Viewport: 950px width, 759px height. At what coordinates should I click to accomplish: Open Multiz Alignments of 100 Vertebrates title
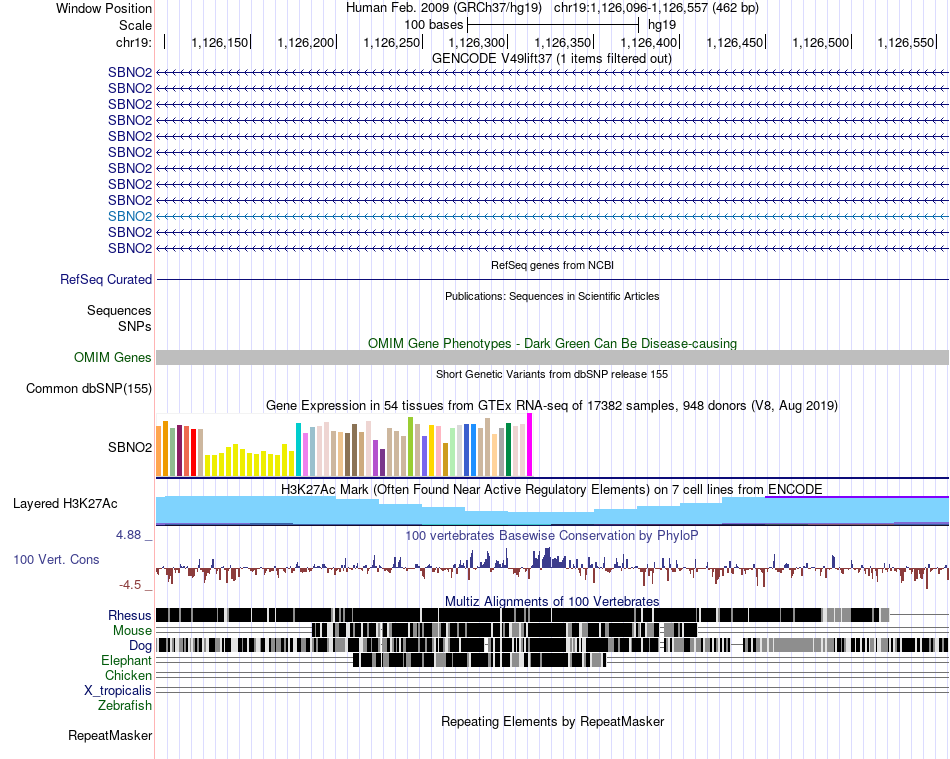552,601
